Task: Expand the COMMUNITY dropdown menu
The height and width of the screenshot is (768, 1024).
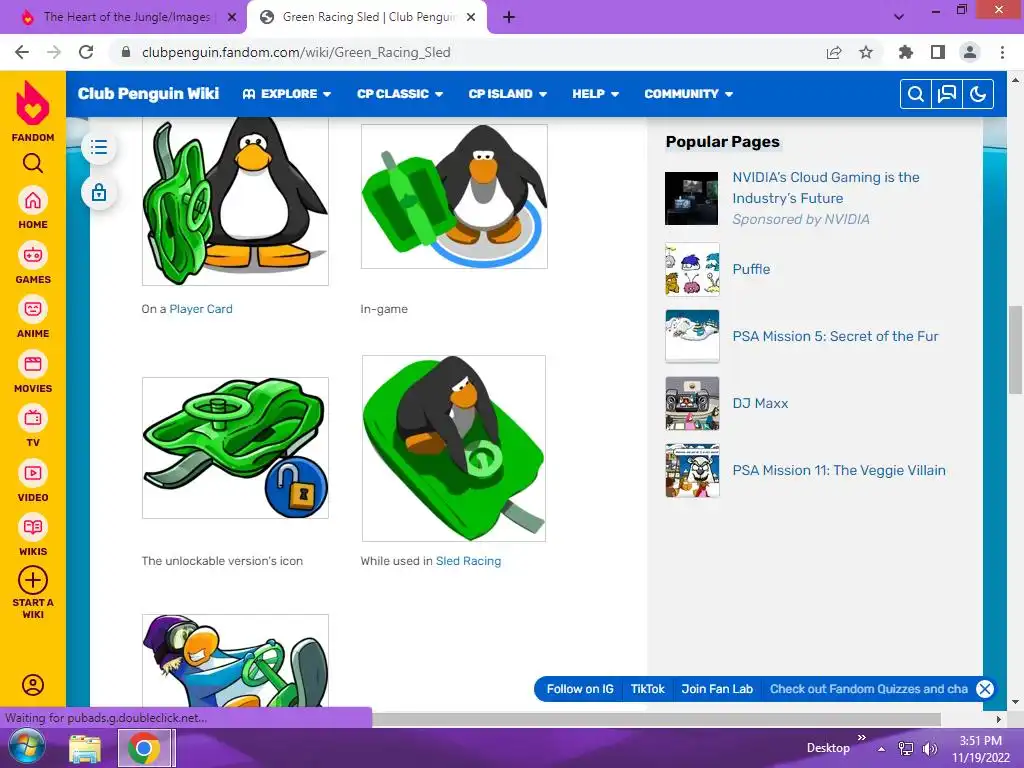Action: [688, 94]
